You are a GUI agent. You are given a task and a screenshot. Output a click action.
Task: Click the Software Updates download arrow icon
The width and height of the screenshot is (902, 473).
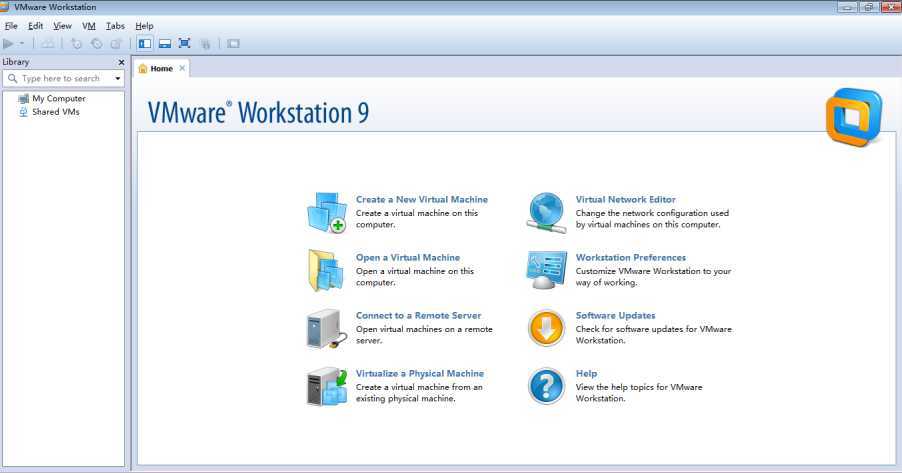pyautogui.click(x=546, y=328)
